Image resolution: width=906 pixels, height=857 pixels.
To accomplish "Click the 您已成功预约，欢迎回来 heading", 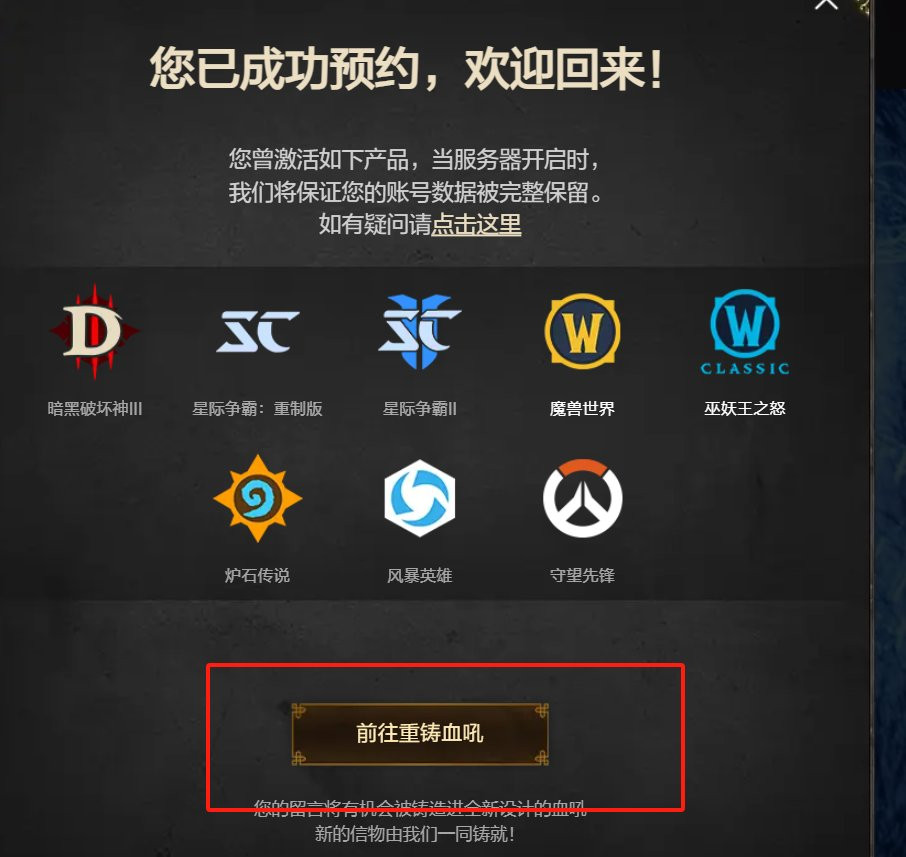I will tap(407, 69).
